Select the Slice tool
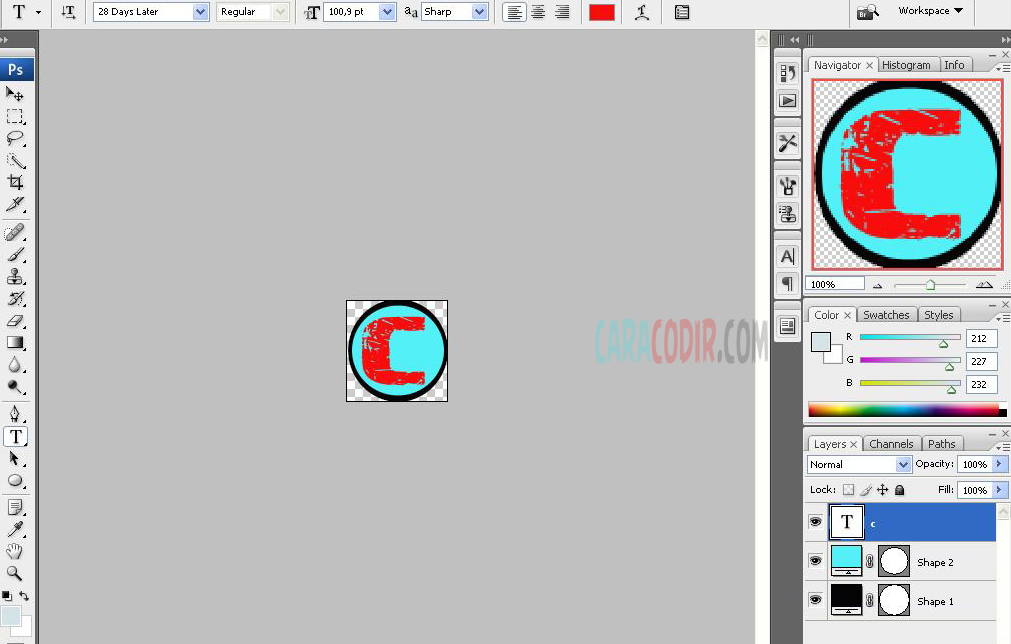Screen dimensions: 1011x644 [14, 204]
